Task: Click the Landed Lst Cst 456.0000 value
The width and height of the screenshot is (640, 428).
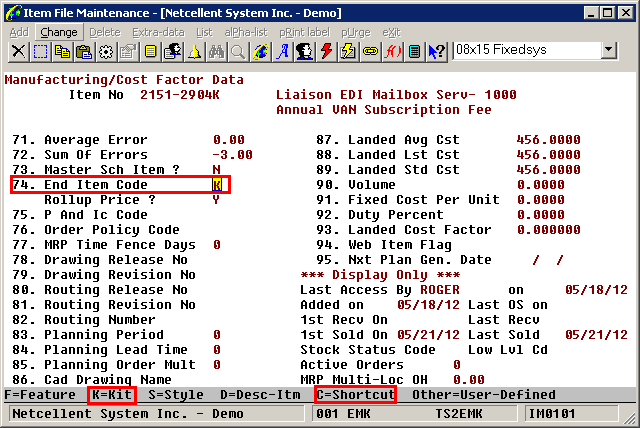Action: tap(548, 155)
